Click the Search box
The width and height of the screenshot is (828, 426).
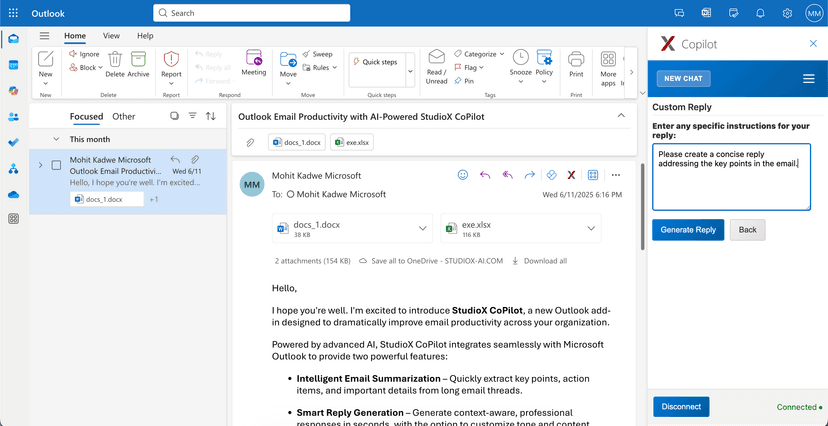click(x=251, y=13)
